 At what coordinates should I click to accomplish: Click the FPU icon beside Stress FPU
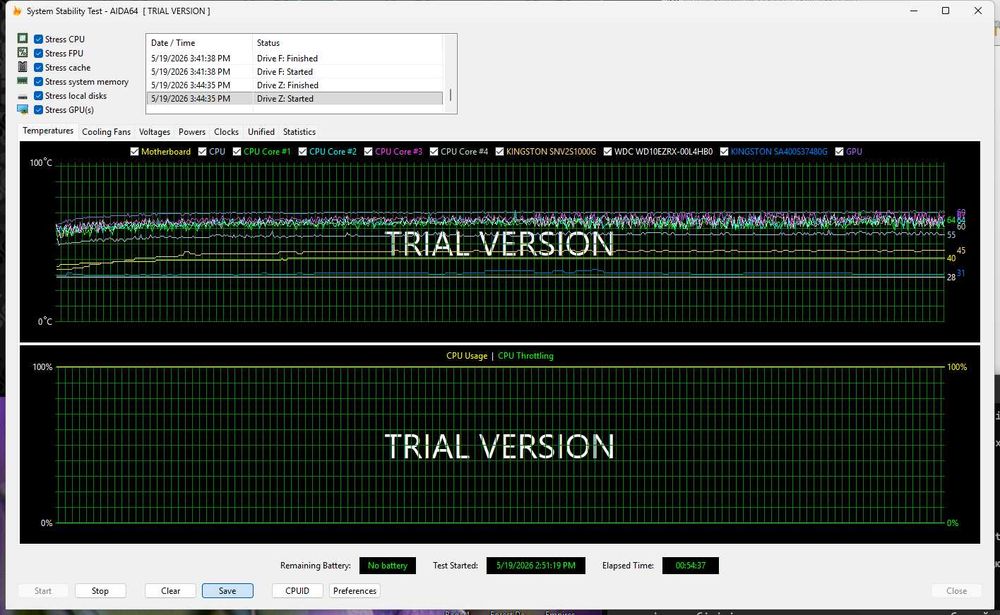(22, 53)
